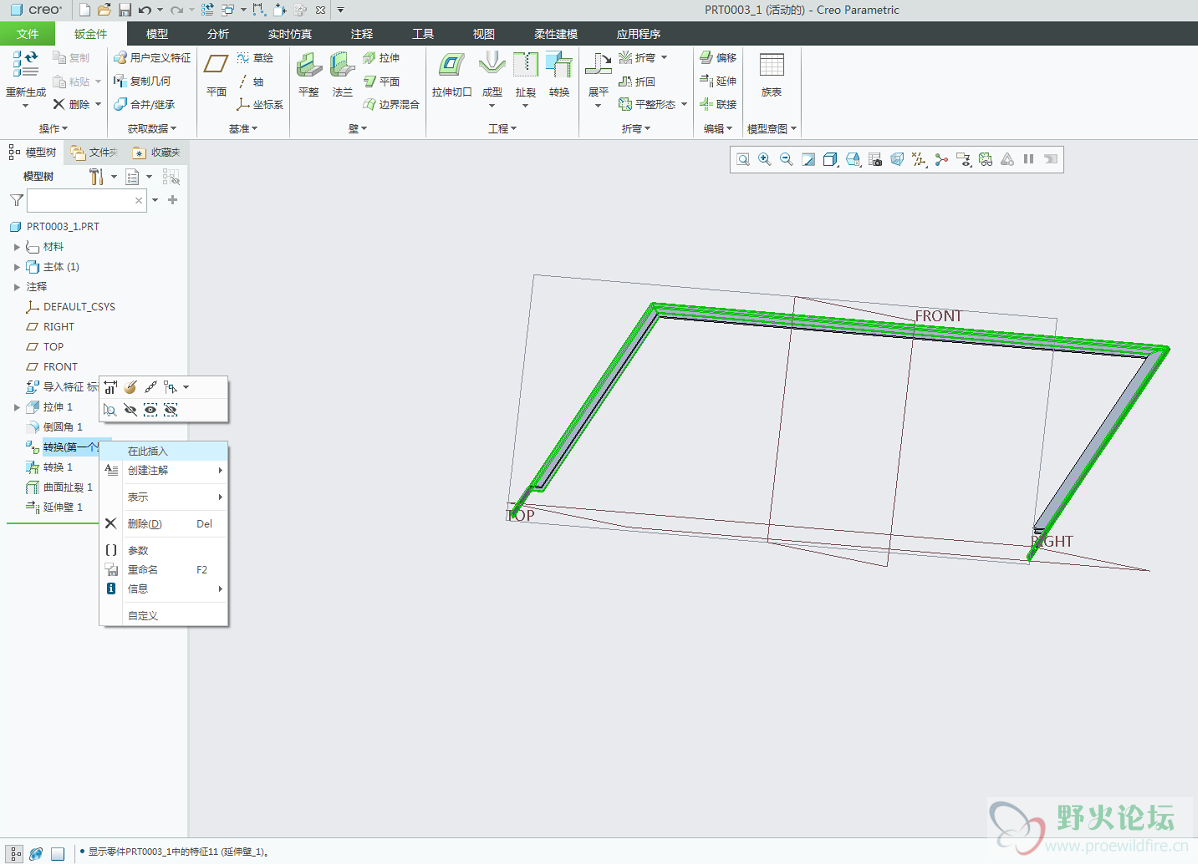Click the Show (eye) icon in mini toolbar
The height and width of the screenshot is (864, 1198).
(x=151, y=410)
